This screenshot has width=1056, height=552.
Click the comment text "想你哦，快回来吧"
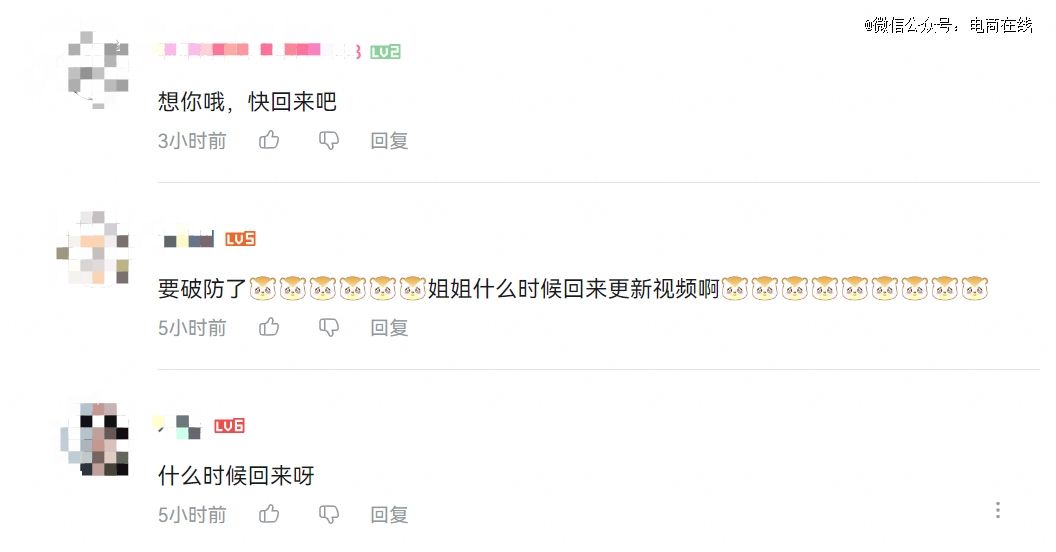coord(247,102)
